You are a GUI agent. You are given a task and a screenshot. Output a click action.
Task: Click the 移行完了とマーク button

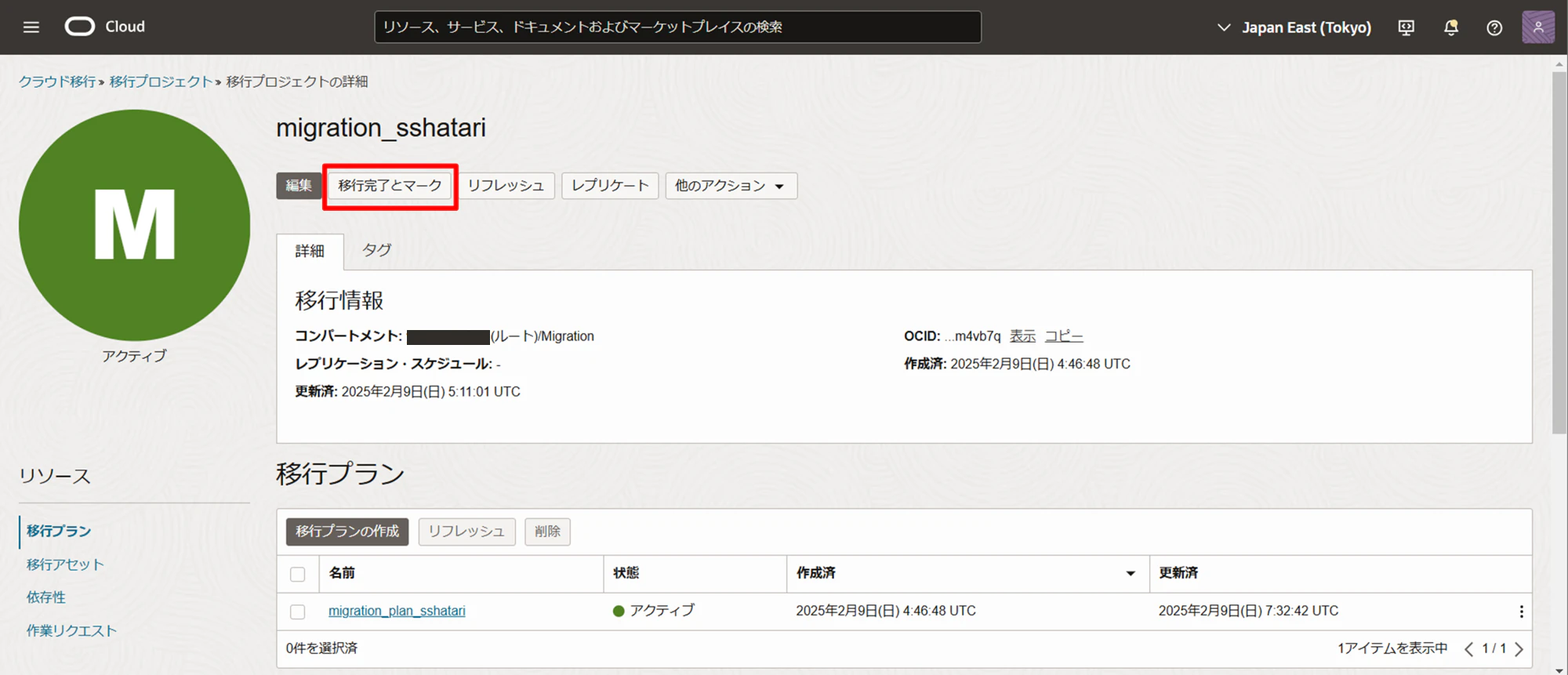[x=390, y=186]
